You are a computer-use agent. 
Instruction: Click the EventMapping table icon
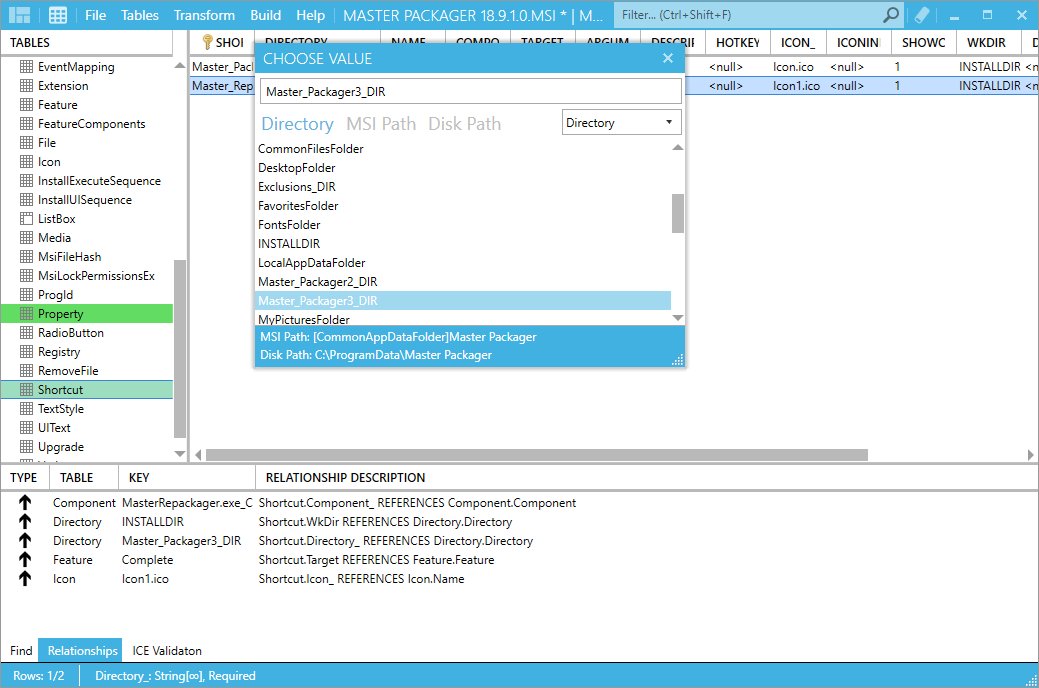pyautogui.click(x=27, y=66)
